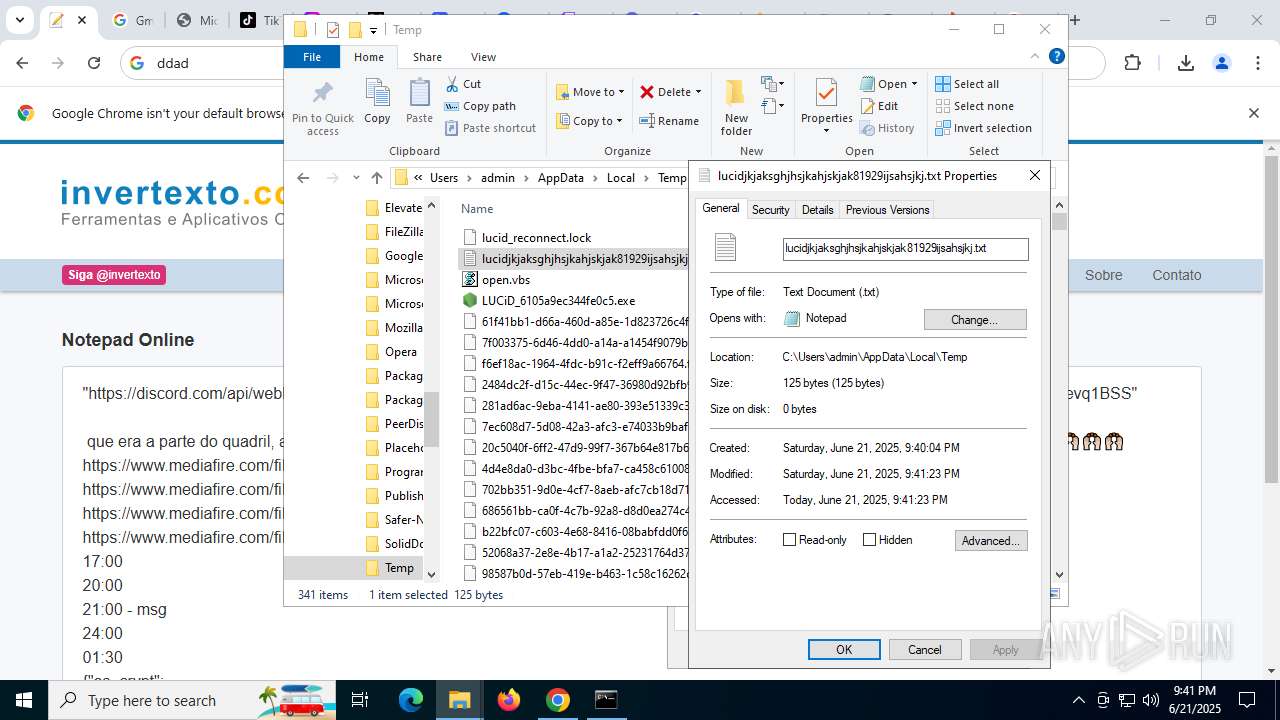
Task: Click the Windows taskbar search box
Action: (x=193, y=700)
